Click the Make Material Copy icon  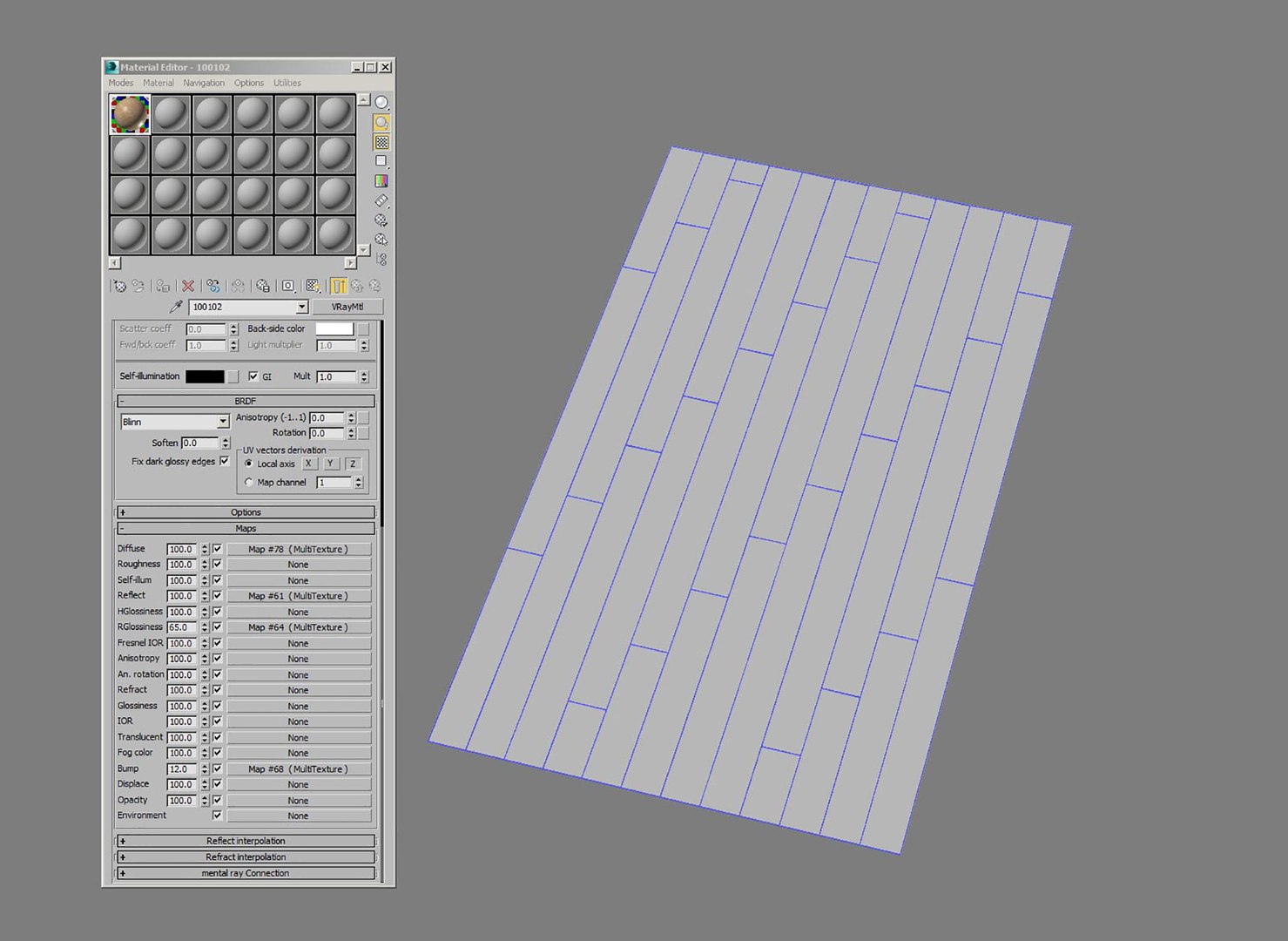click(212, 286)
